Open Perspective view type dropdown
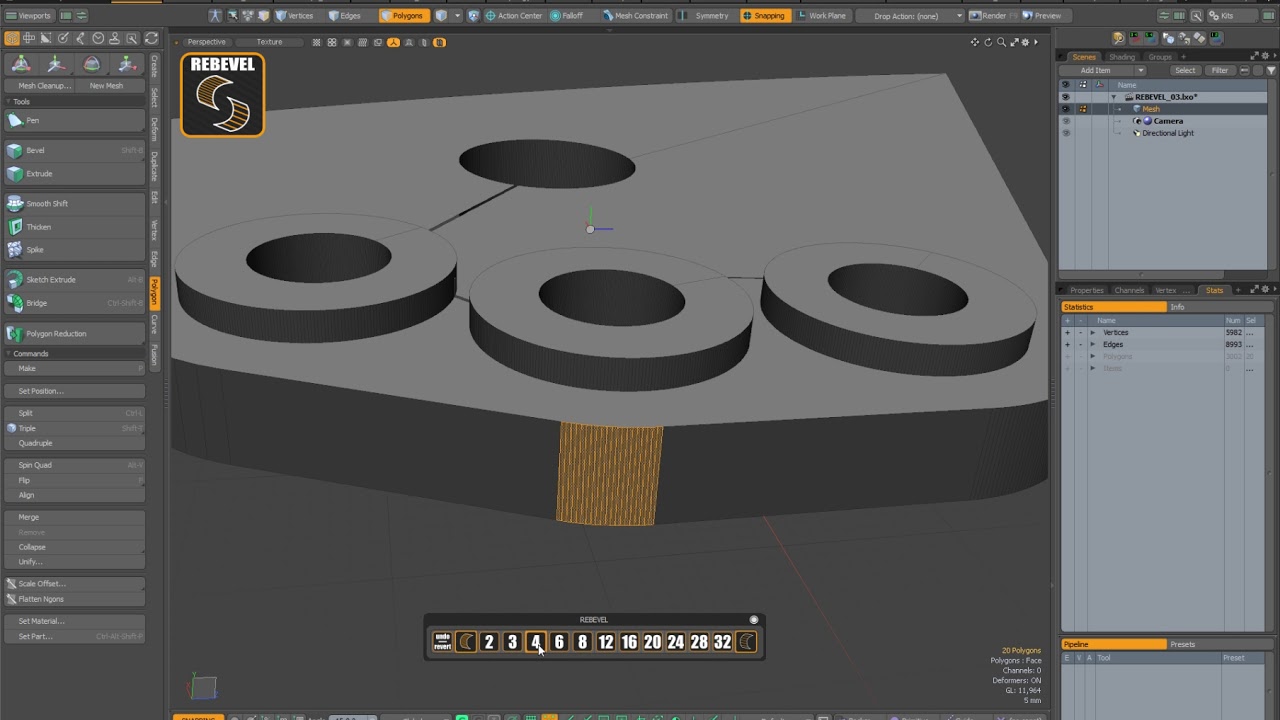The height and width of the screenshot is (720, 1280). coord(206,42)
